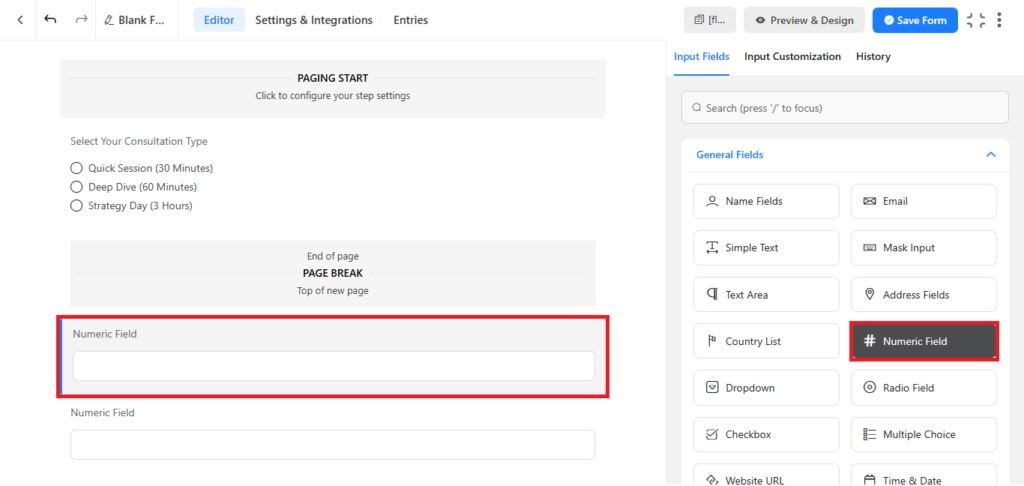This screenshot has height=486, width=1024.
Task: Add a Website URL field
Action: [x=766, y=475]
